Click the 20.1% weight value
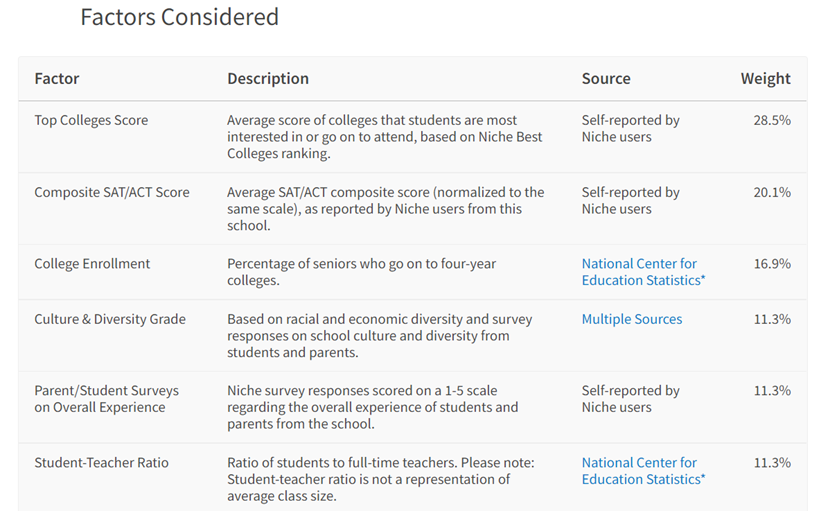This screenshot has height=511, width=830. click(772, 192)
